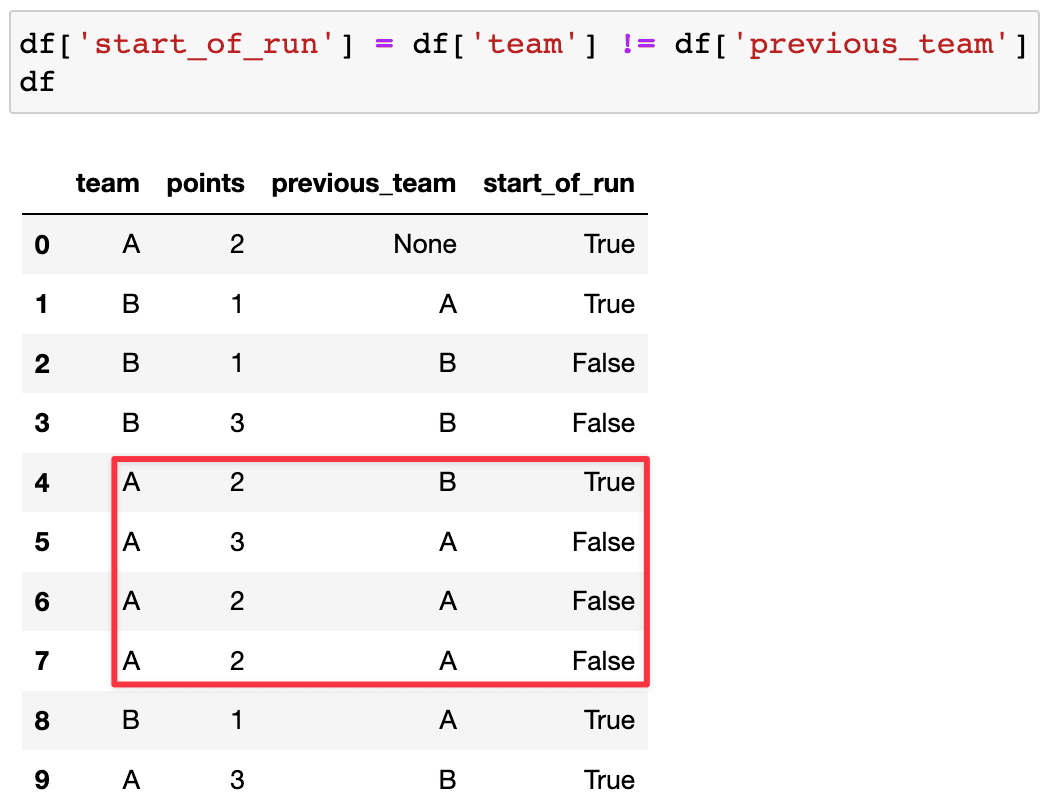
Task: Select the 'start_of_run' column header
Action: [x=559, y=183]
